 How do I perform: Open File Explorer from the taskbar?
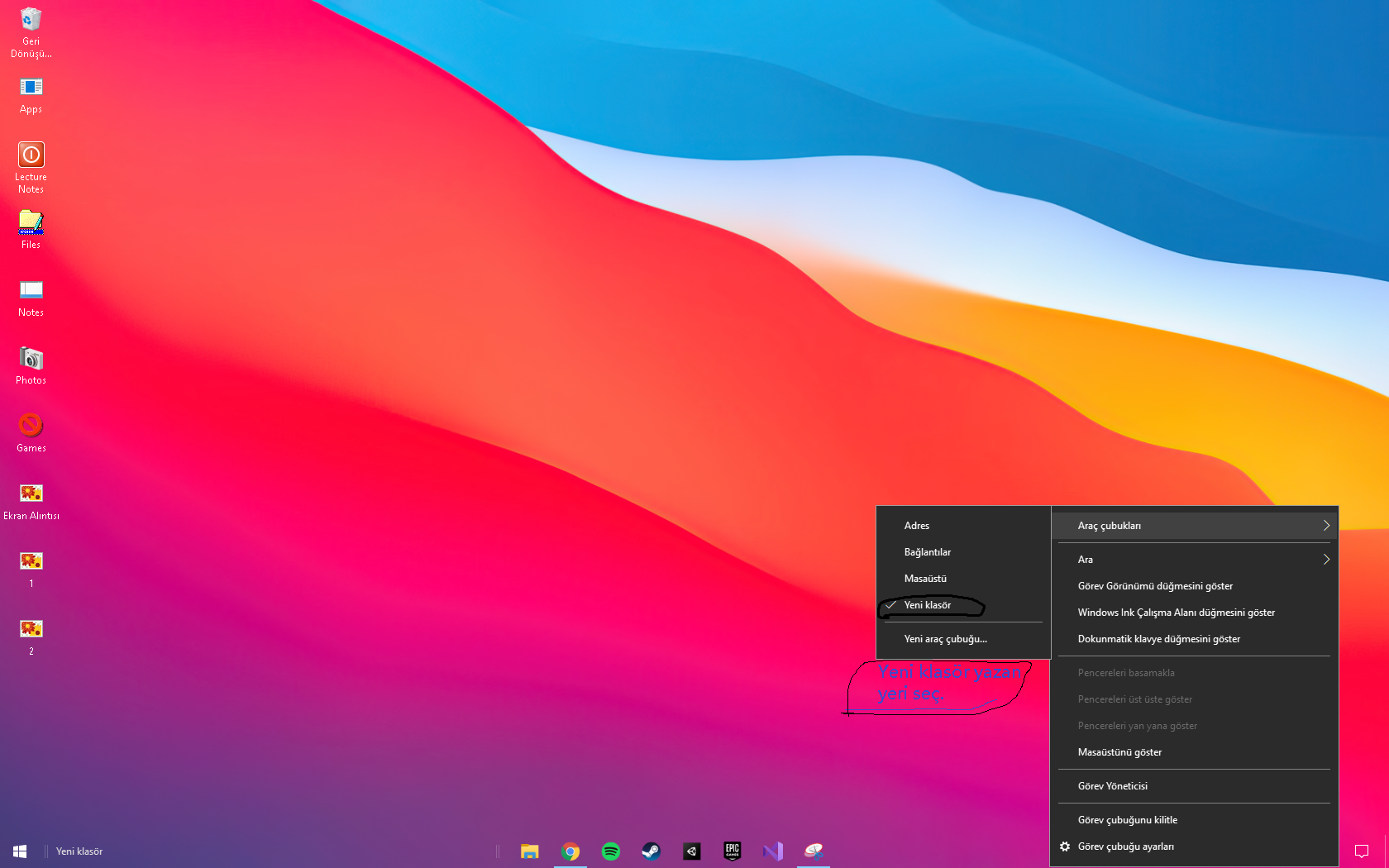530,851
